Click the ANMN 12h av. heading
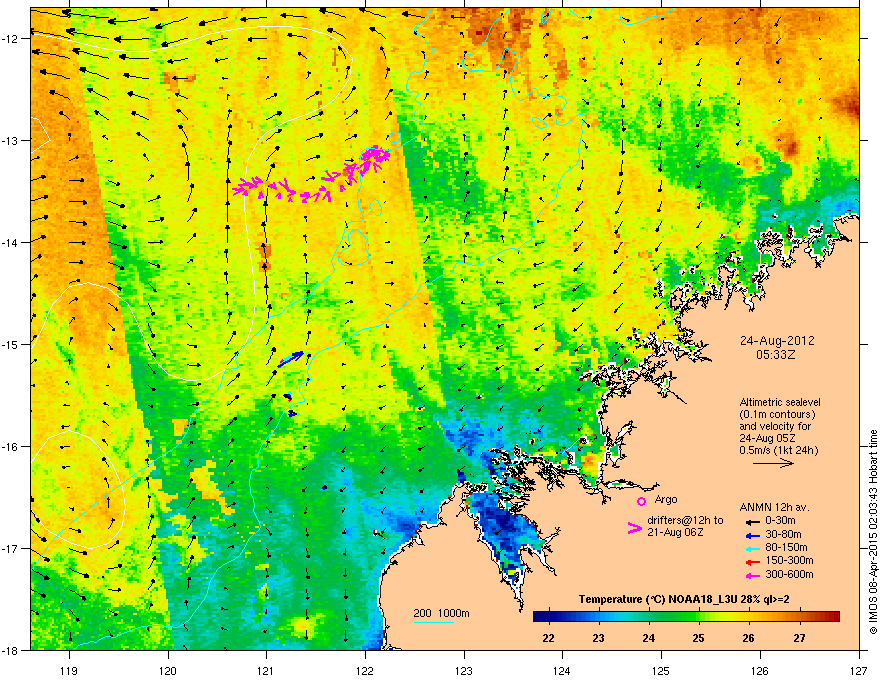This screenshot has width=880, height=680. tap(774, 507)
